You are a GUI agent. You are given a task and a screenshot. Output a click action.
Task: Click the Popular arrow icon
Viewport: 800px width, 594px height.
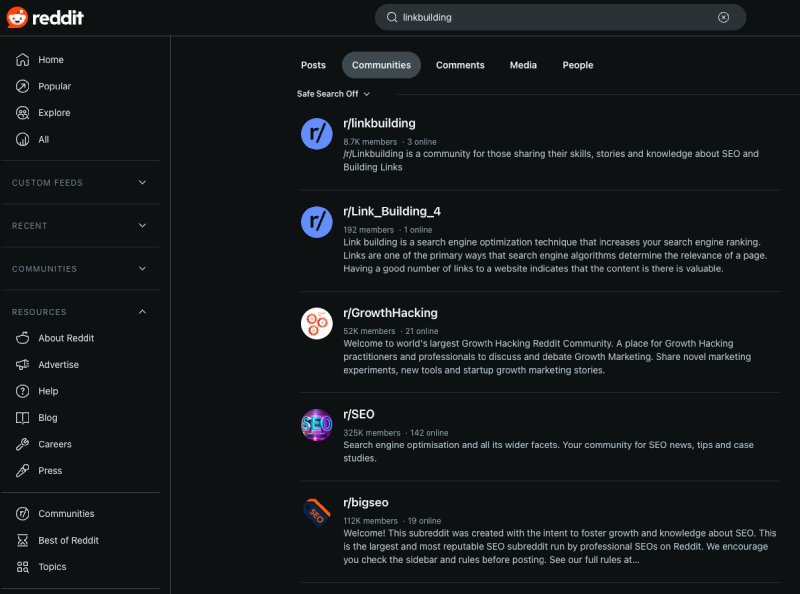pyautogui.click(x=22, y=86)
